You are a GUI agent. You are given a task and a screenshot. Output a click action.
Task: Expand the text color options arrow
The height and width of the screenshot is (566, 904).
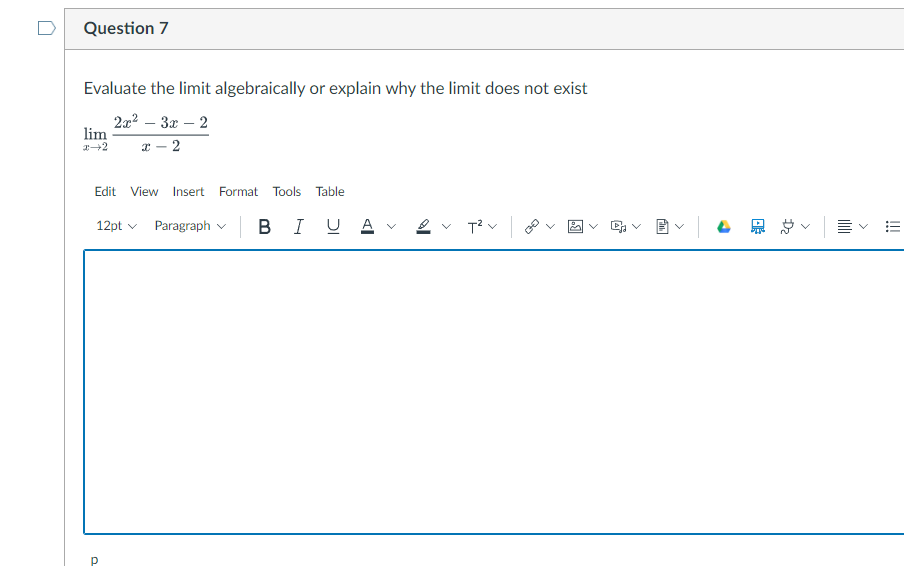pyautogui.click(x=391, y=227)
